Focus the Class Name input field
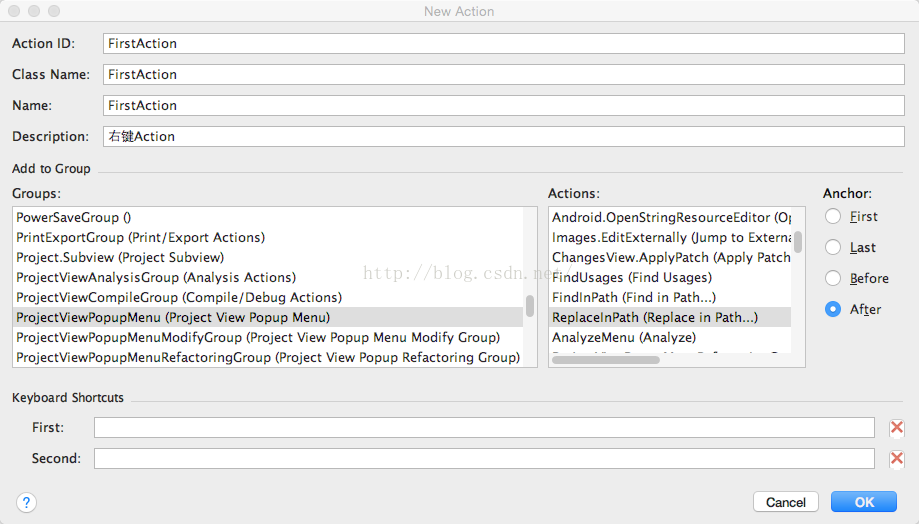 [503, 74]
